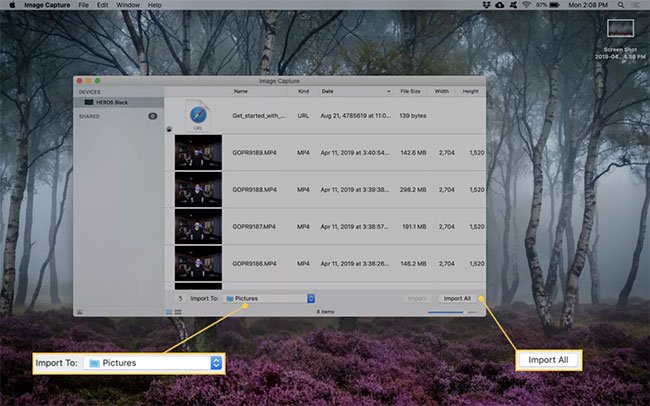Click the 139 bytes file size cell
Image resolution: width=650 pixels, height=406 pixels.
[x=413, y=116]
